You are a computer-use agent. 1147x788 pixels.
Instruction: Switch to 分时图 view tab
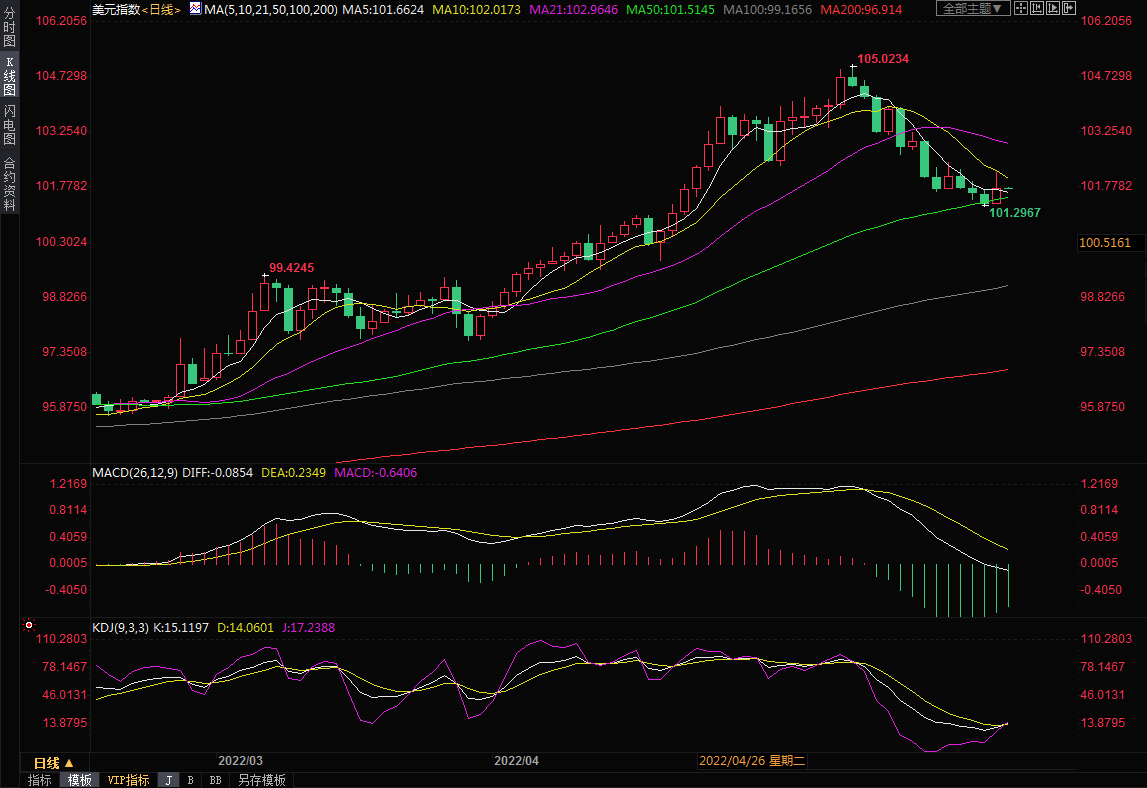[9, 29]
